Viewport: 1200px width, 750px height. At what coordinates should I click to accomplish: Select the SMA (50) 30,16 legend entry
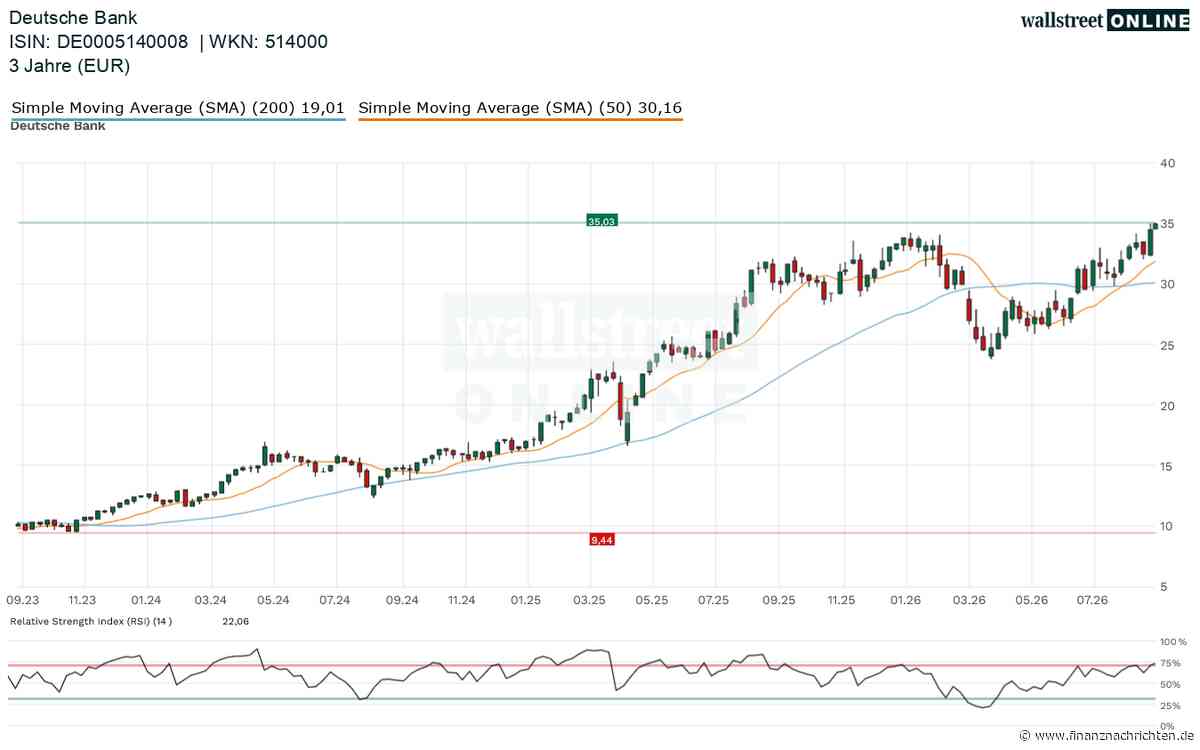pos(521,107)
